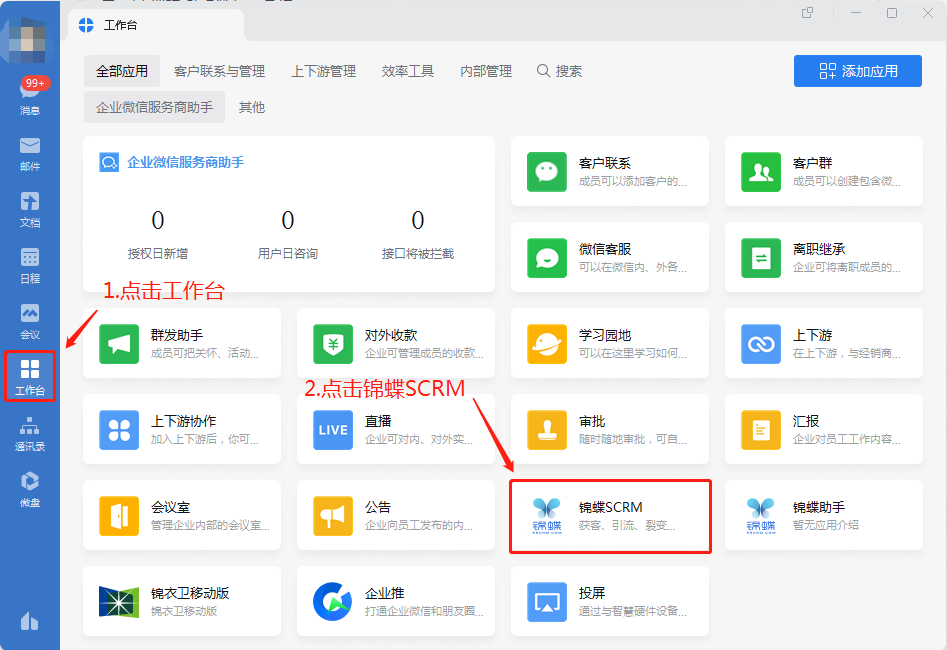
Task: Open 通讯录 contacts in the sidebar
Action: click(30, 434)
